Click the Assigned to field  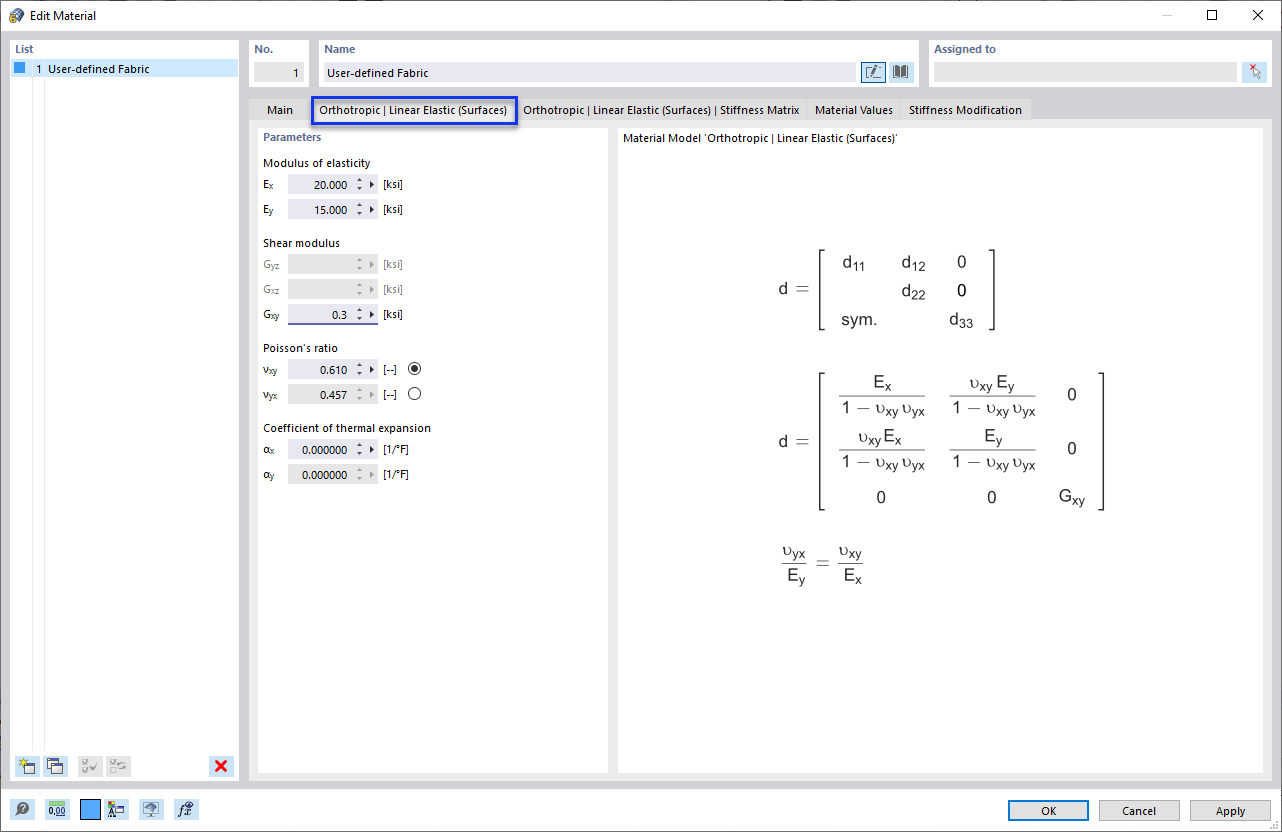coord(1085,72)
